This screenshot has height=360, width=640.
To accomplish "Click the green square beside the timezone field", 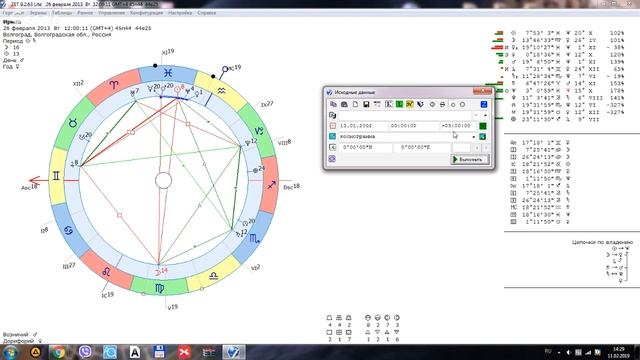I will point(483,126).
